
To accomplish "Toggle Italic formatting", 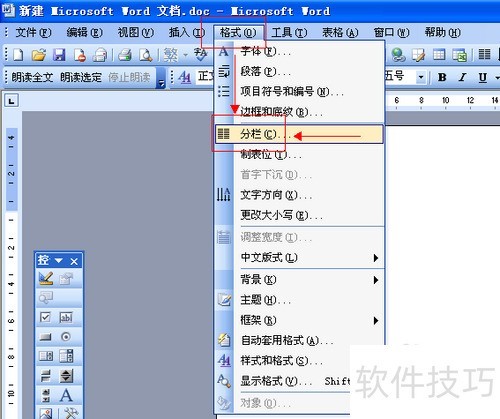I will [462, 77].
